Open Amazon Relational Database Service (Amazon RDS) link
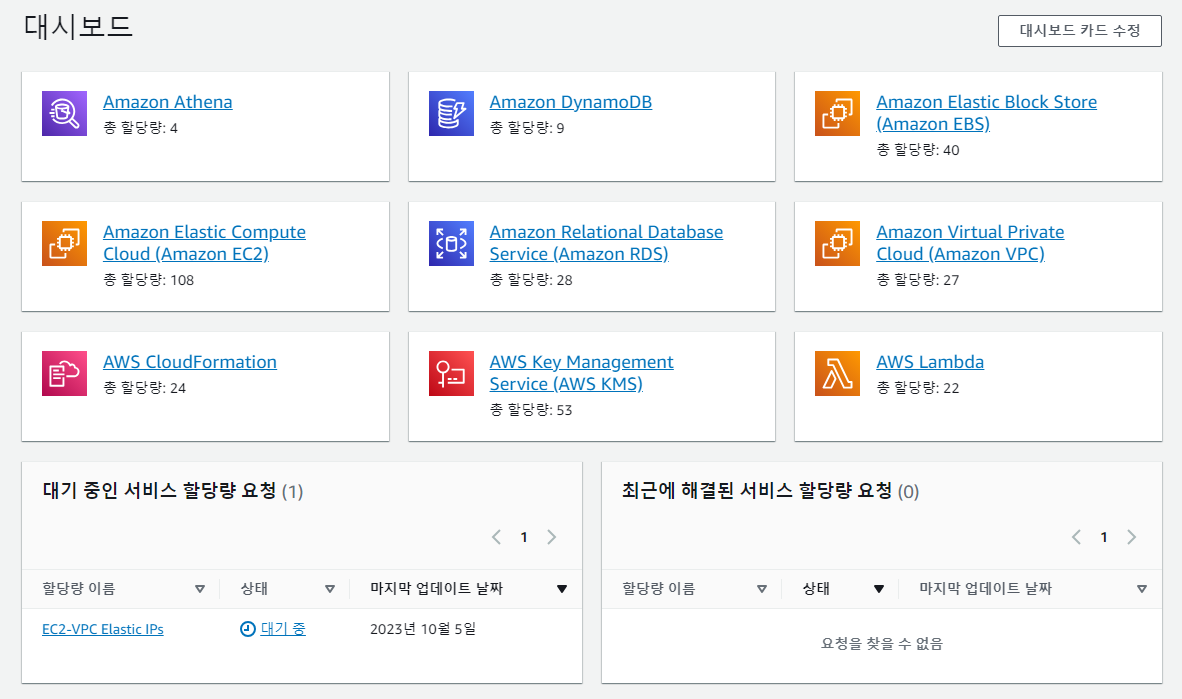1182x699 pixels. coord(606,243)
